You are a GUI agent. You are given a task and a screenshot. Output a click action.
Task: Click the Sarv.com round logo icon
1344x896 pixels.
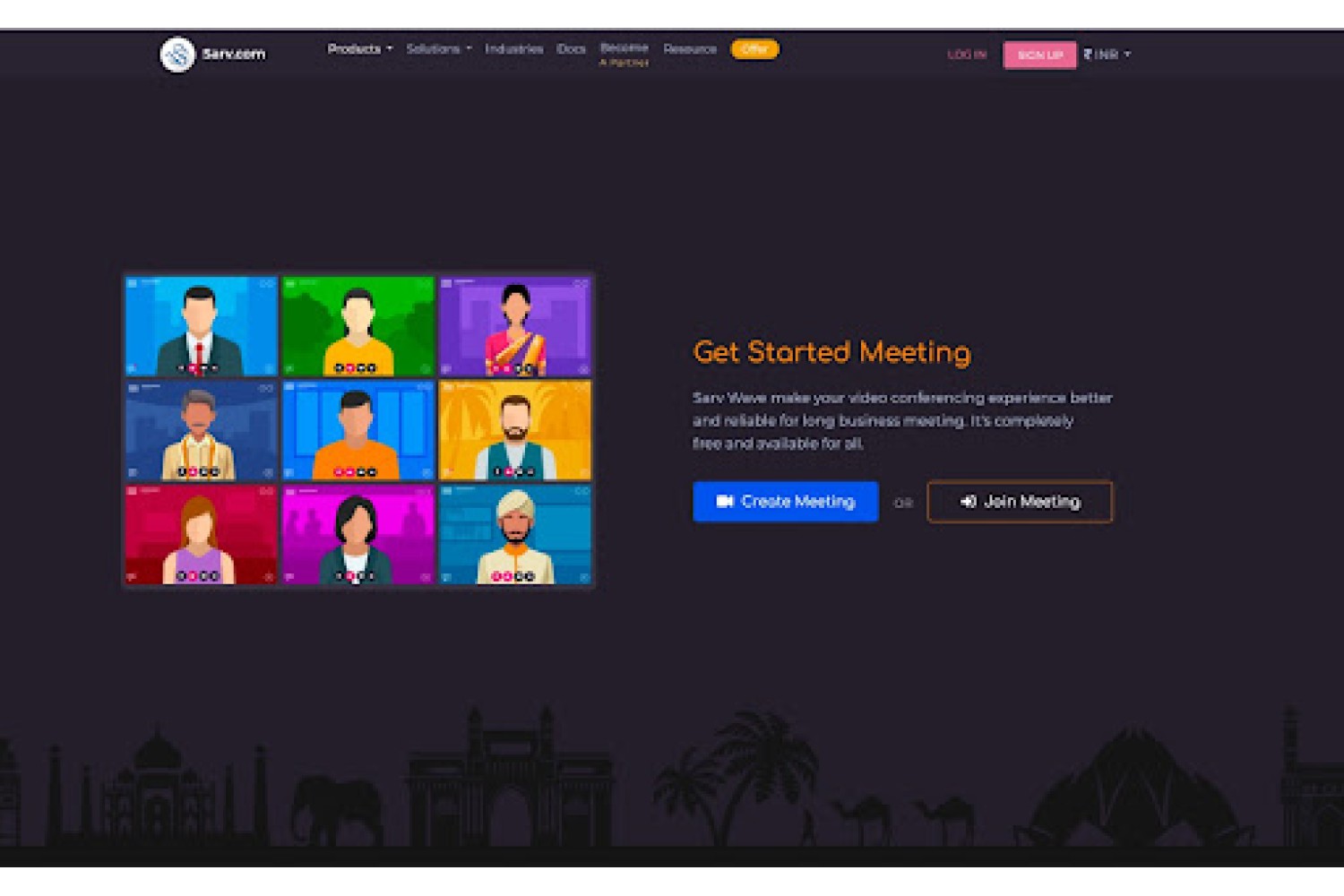point(177,55)
